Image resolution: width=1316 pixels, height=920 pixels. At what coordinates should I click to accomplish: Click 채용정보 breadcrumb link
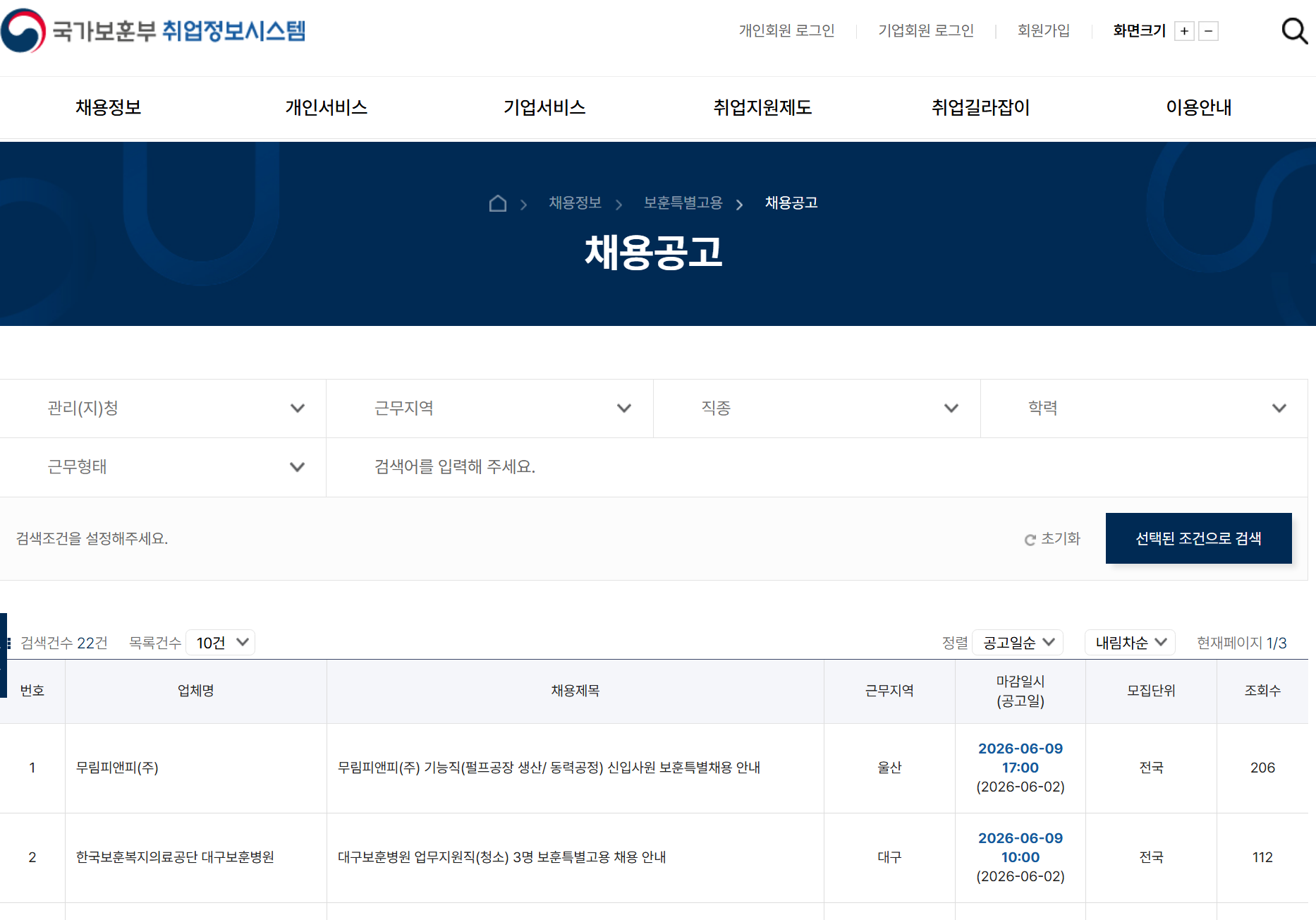point(575,203)
